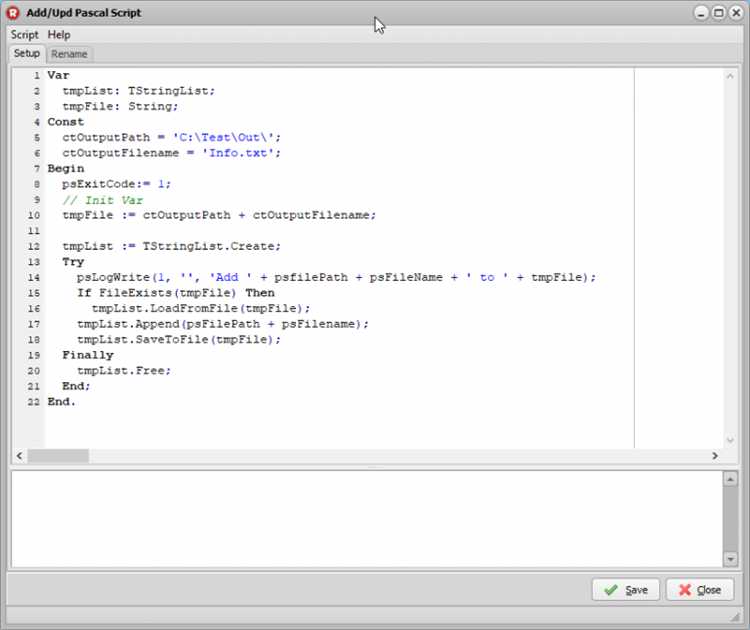Click 'tmpList.Append' line 17
Image resolution: width=750 pixels, height=630 pixels.
[x=223, y=324]
